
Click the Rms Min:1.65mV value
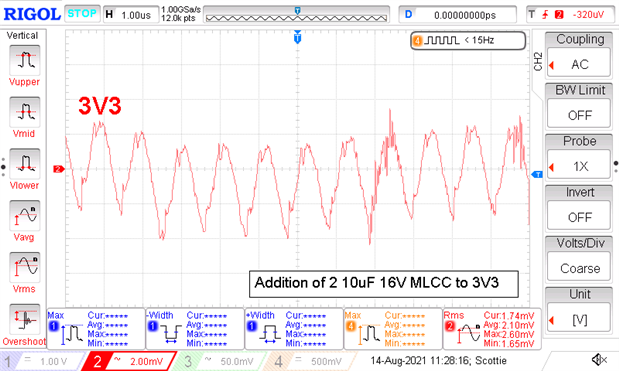coord(509,343)
